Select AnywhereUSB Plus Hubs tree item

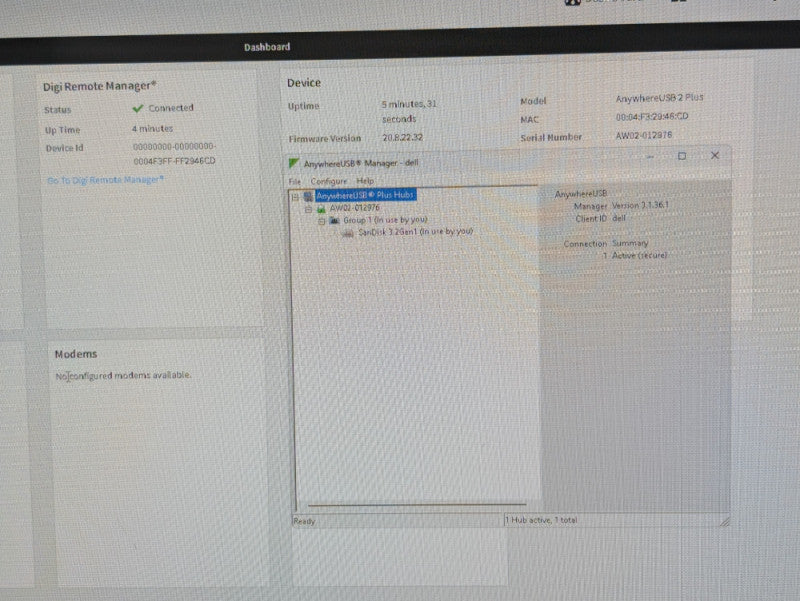(365, 195)
